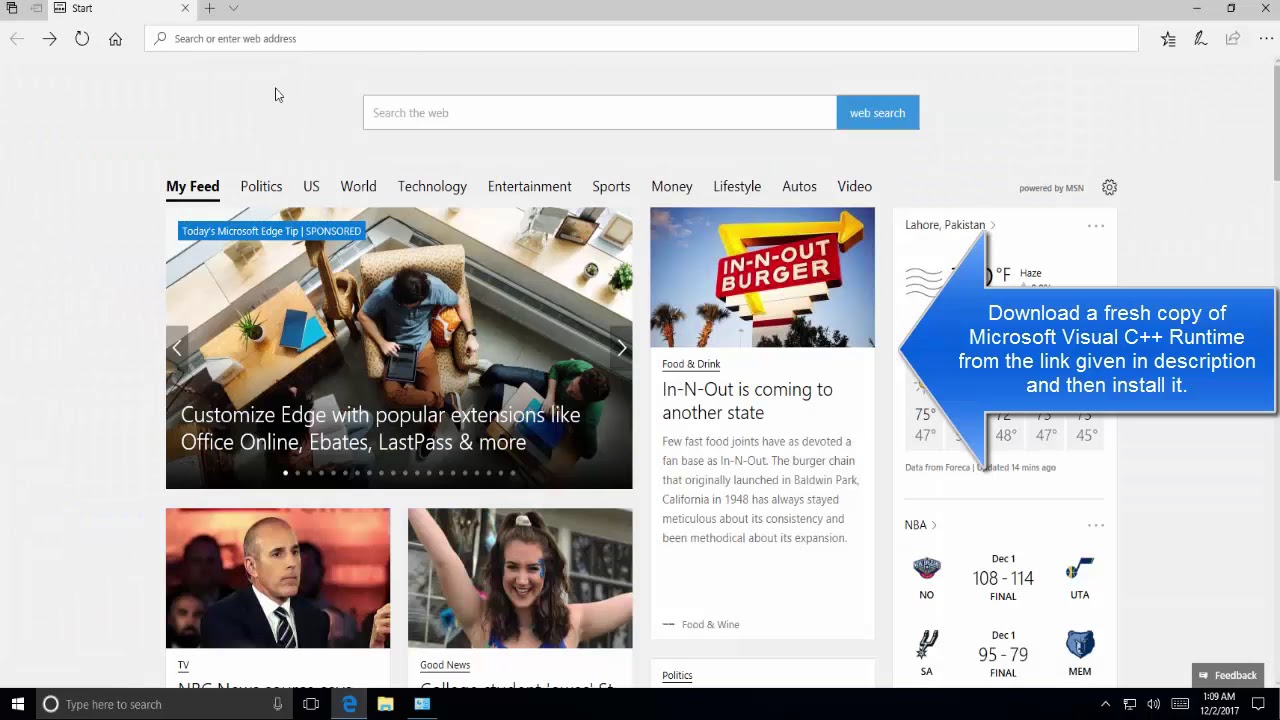Open the Windows Start menu

point(17,704)
